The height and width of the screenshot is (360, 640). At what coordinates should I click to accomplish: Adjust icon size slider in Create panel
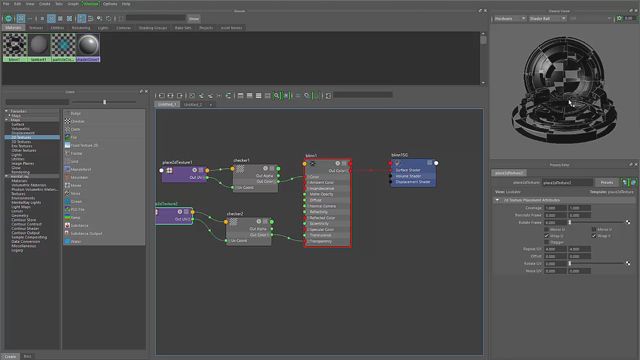click(104, 102)
